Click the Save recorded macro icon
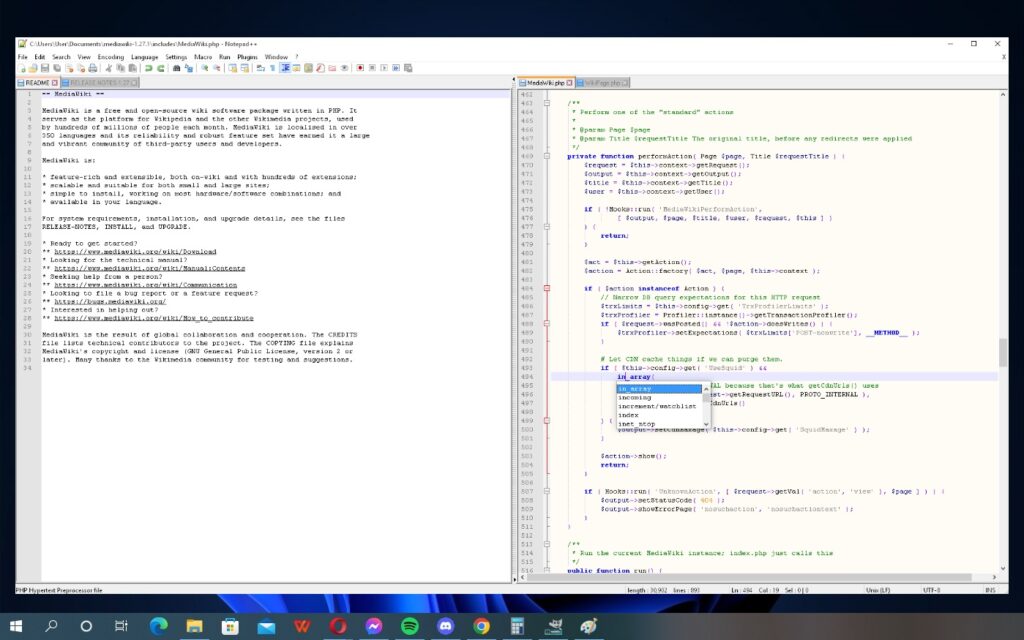The width and height of the screenshot is (1024, 640). (x=408, y=68)
